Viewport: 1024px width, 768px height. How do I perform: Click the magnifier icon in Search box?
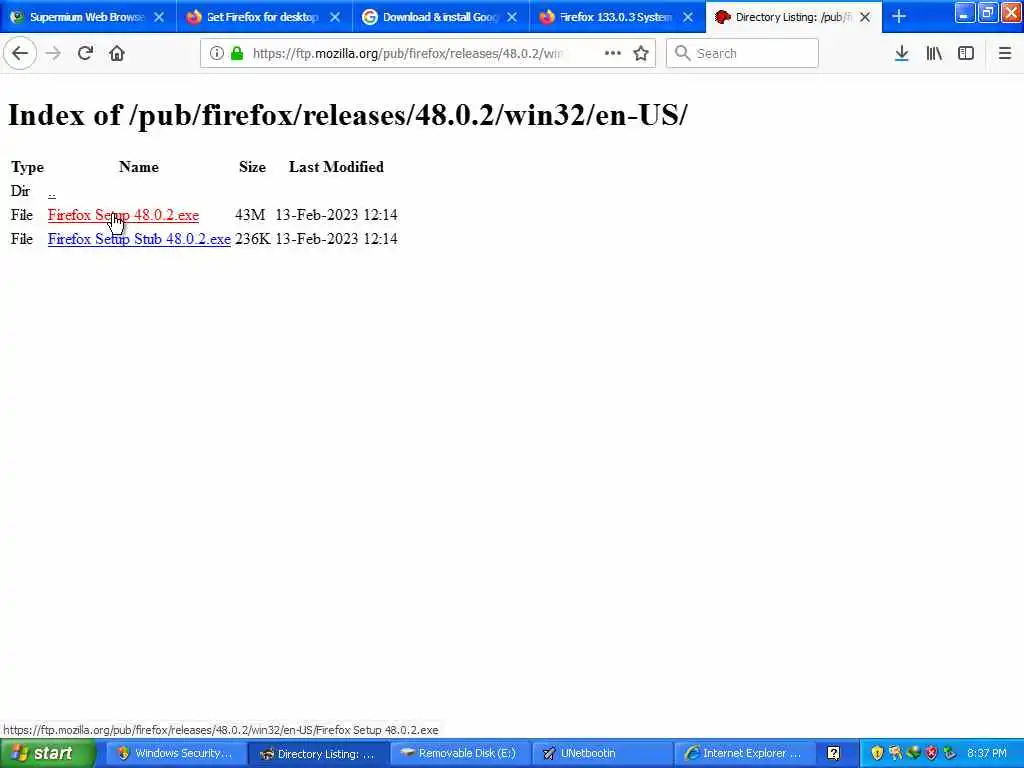682,53
